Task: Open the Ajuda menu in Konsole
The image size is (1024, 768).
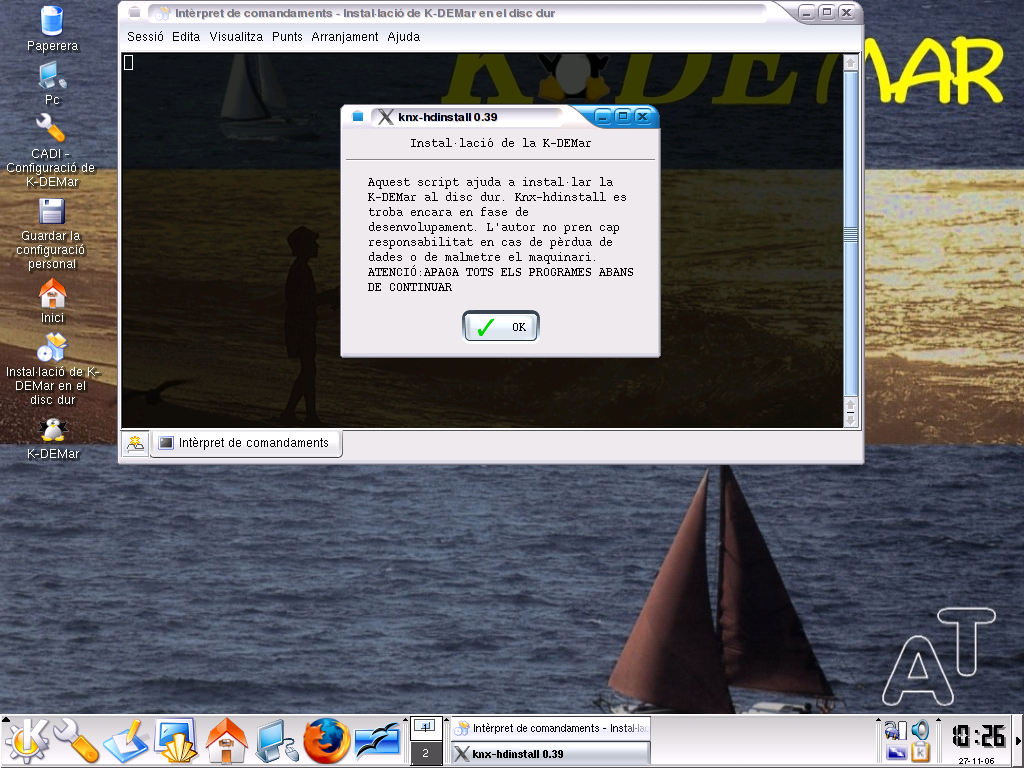Action: point(403,37)
